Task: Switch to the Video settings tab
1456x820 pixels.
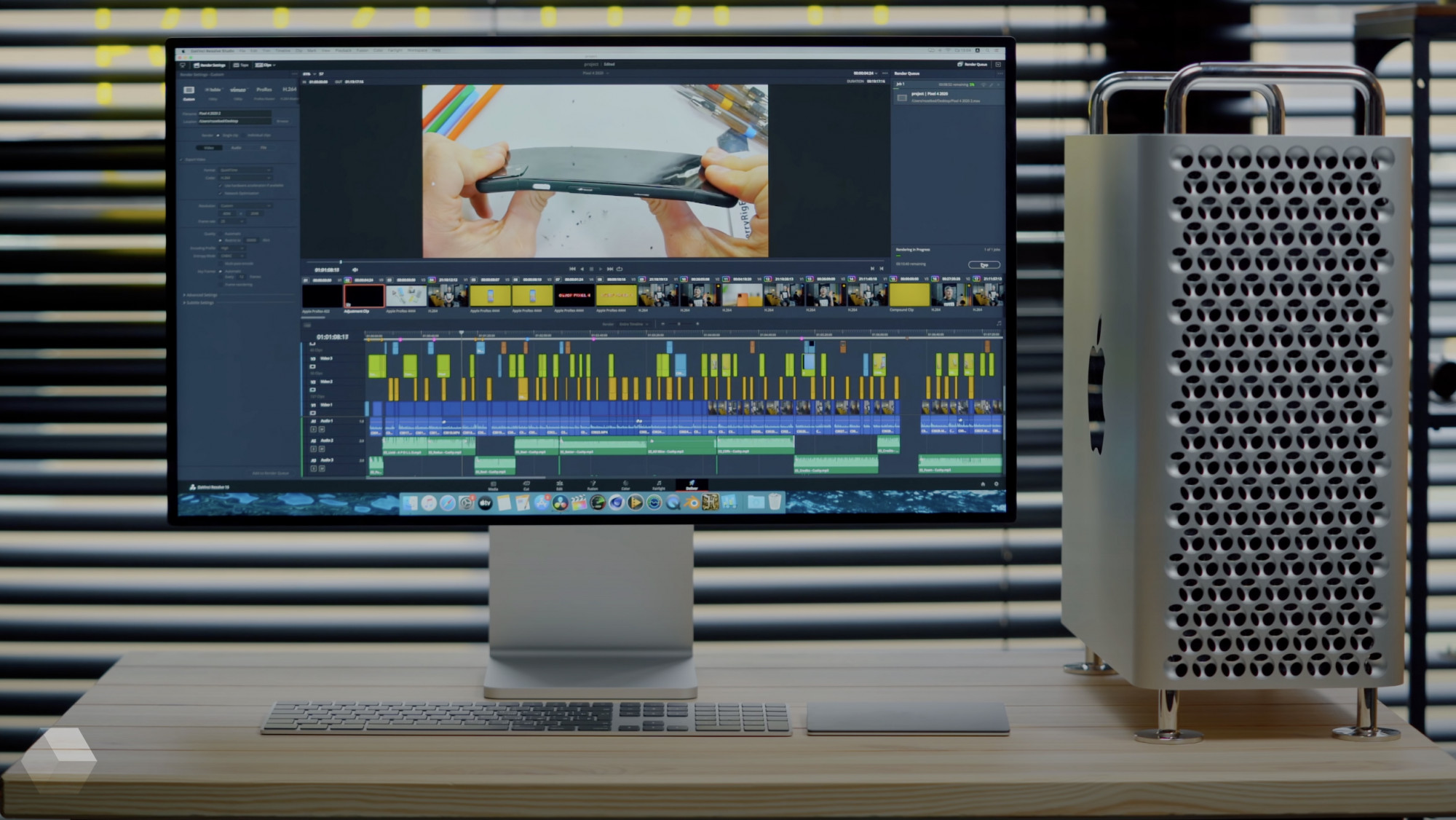Action: tap(209, 148)
